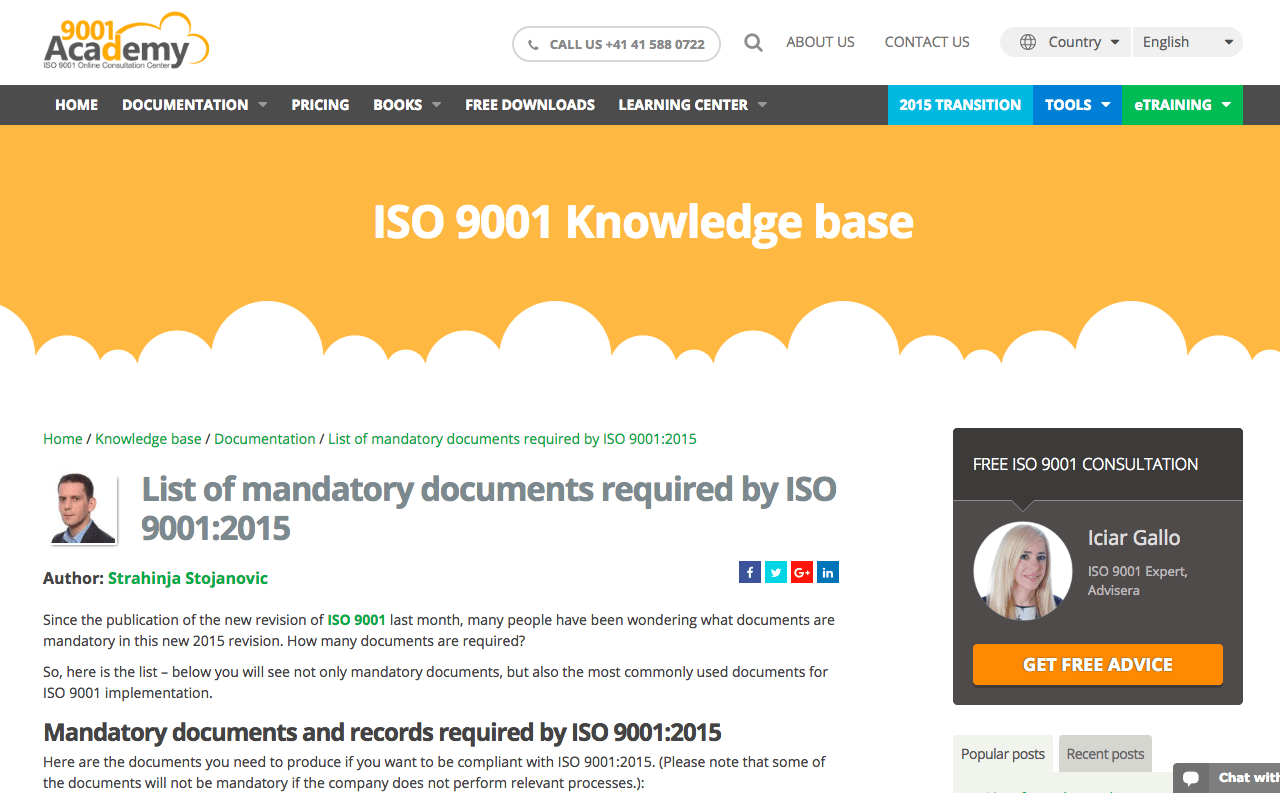
Task: Share the article on Facebook
Action: (x=750, y=572)
